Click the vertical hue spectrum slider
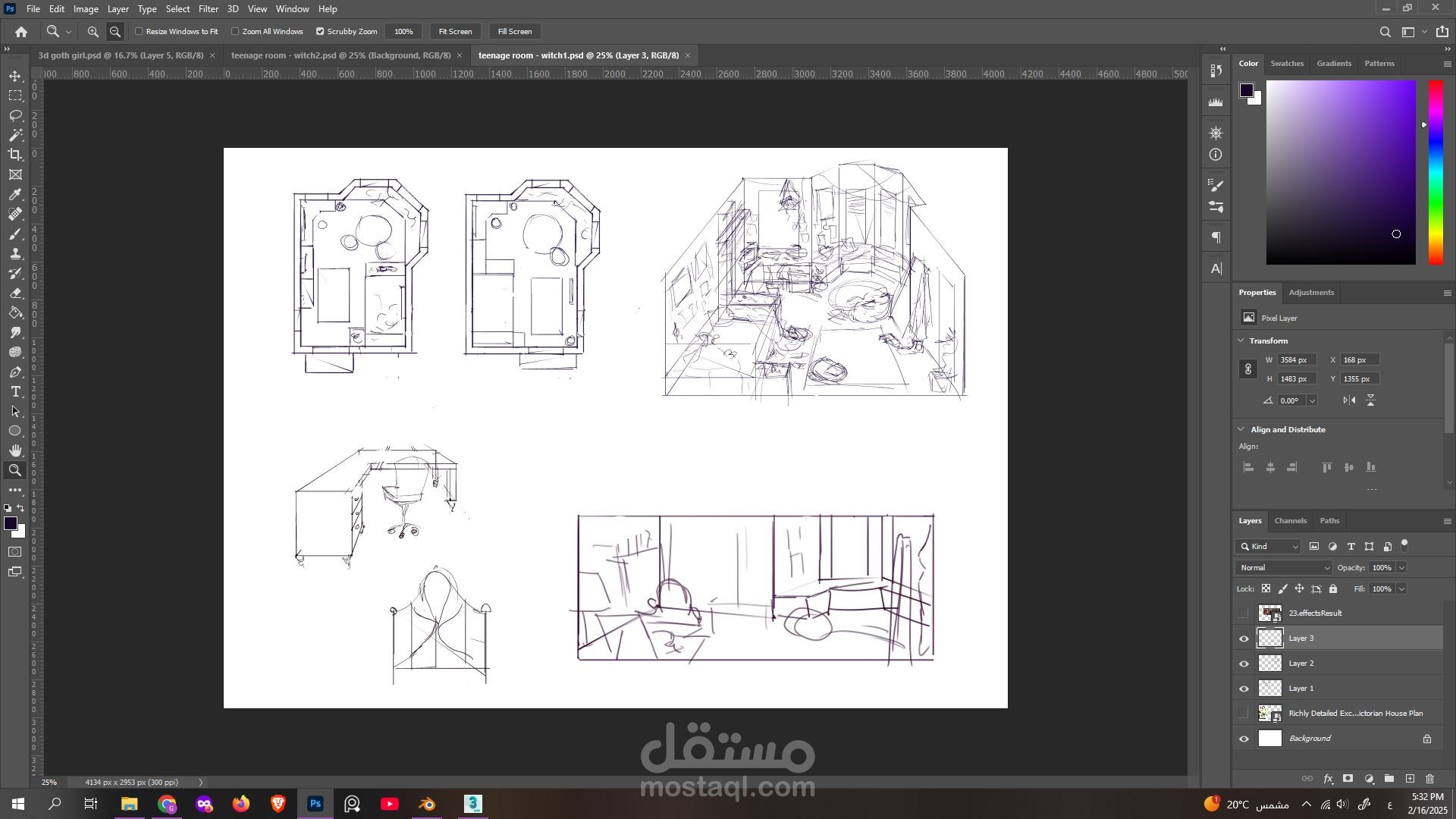1456x819 pixels. tap(1436, 173)
